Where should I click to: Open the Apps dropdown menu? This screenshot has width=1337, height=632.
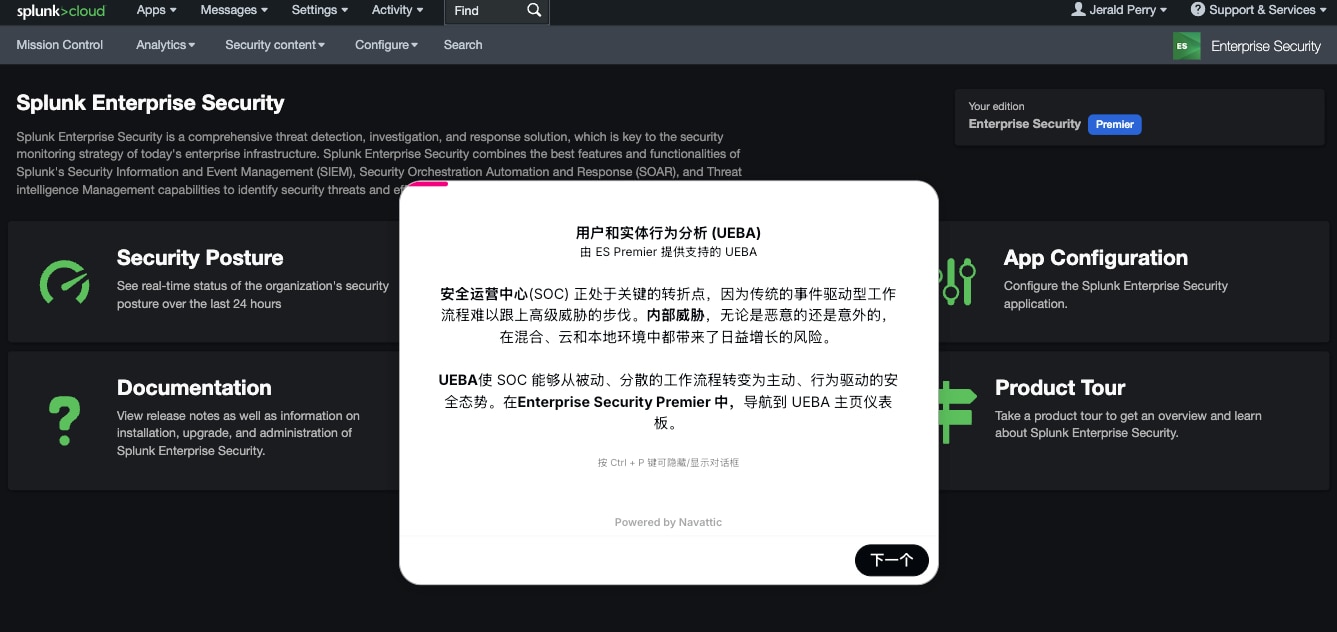point(156,10)
